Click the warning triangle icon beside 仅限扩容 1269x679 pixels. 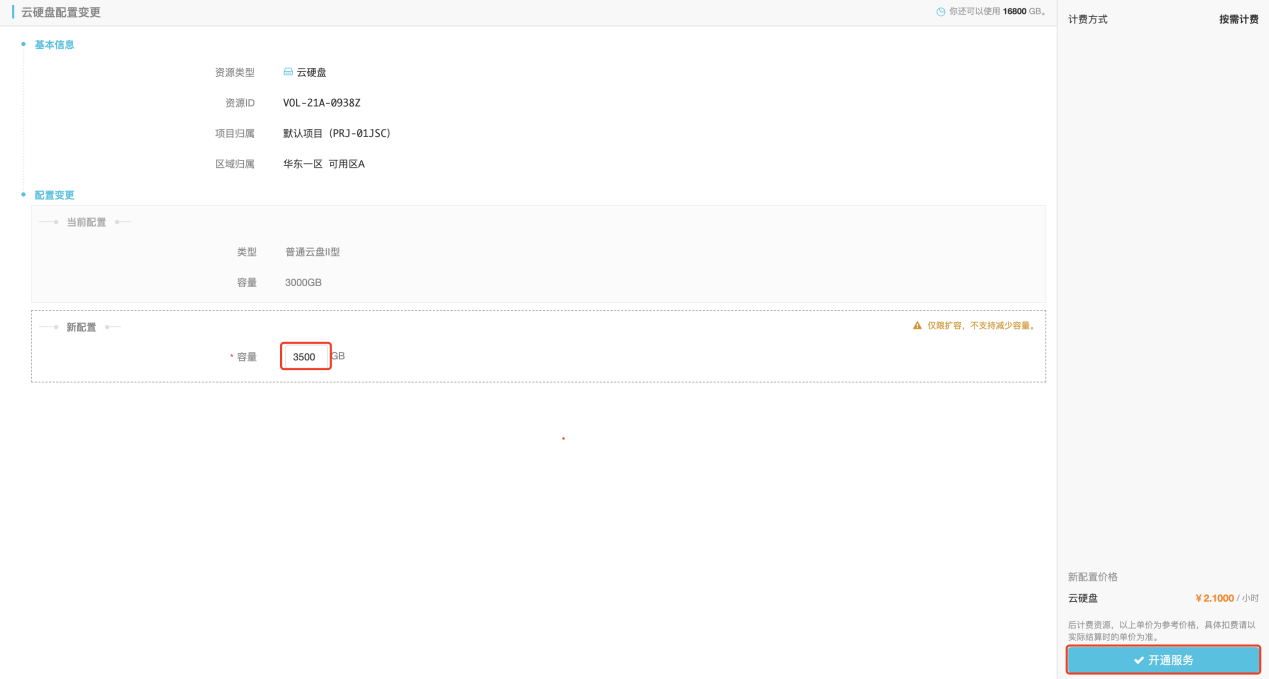[x=917, y=326]
